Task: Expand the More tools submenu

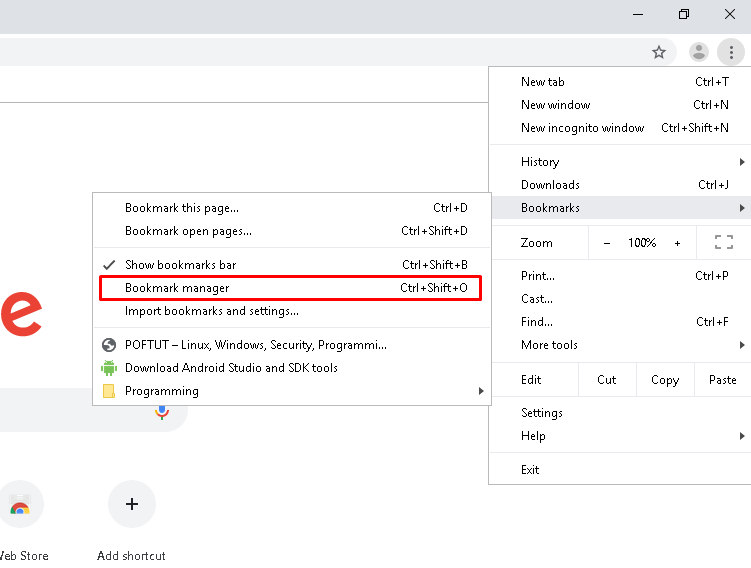Action: coord(622,345)
